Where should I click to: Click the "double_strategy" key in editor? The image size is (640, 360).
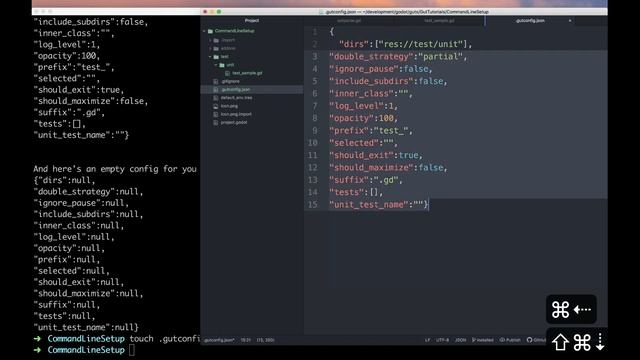[x=370, y=56]
